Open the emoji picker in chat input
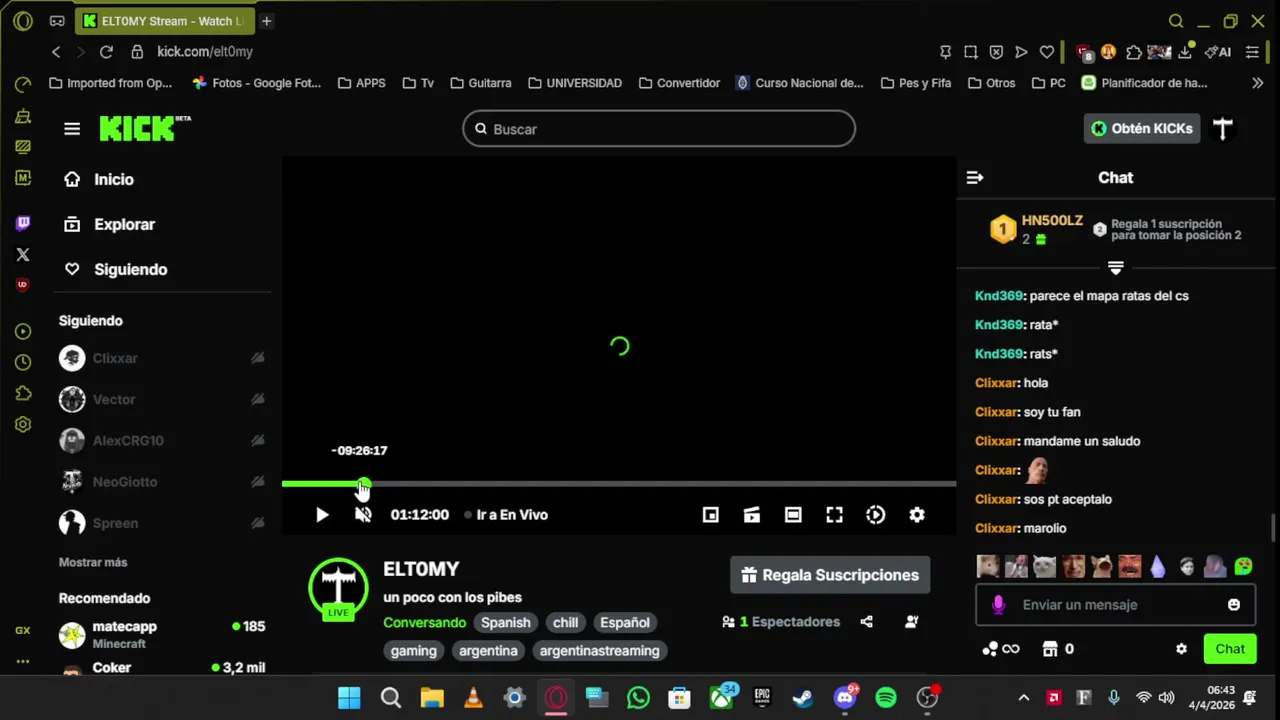Screen dimensions: 1280x720 (x=1234, y=605)
